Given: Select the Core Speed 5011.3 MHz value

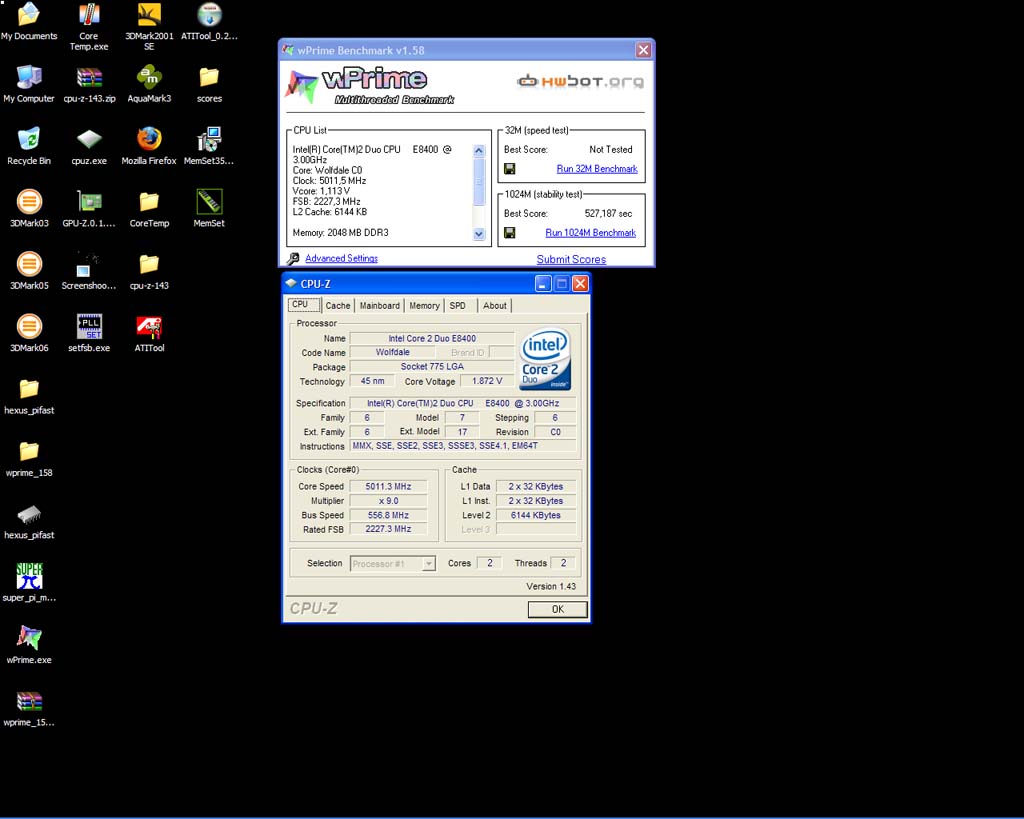Looking at the screenshot, I should (389, 487).
